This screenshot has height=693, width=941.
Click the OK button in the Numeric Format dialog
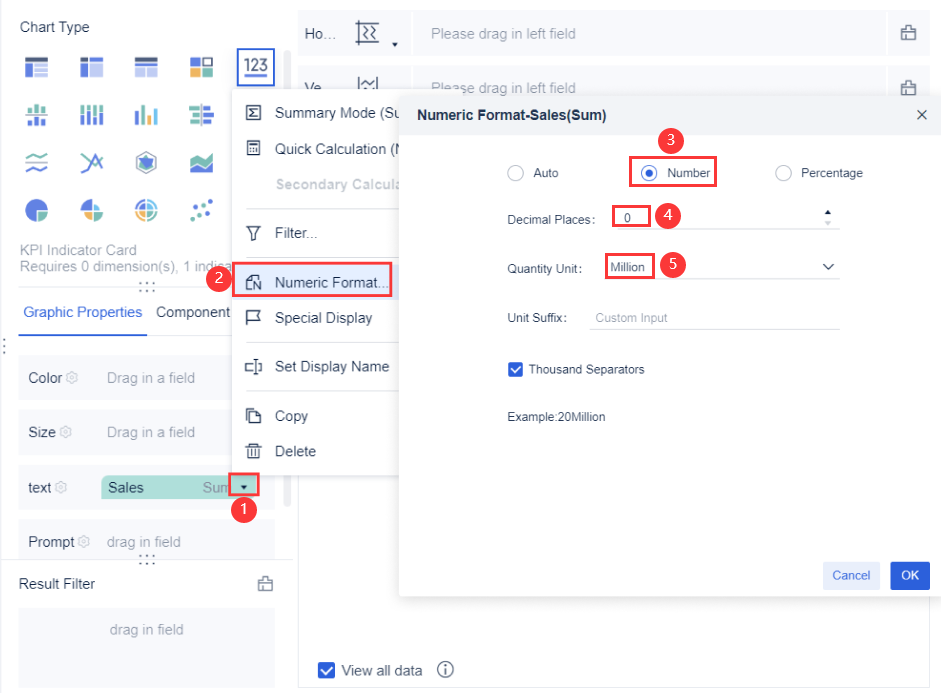909,575
